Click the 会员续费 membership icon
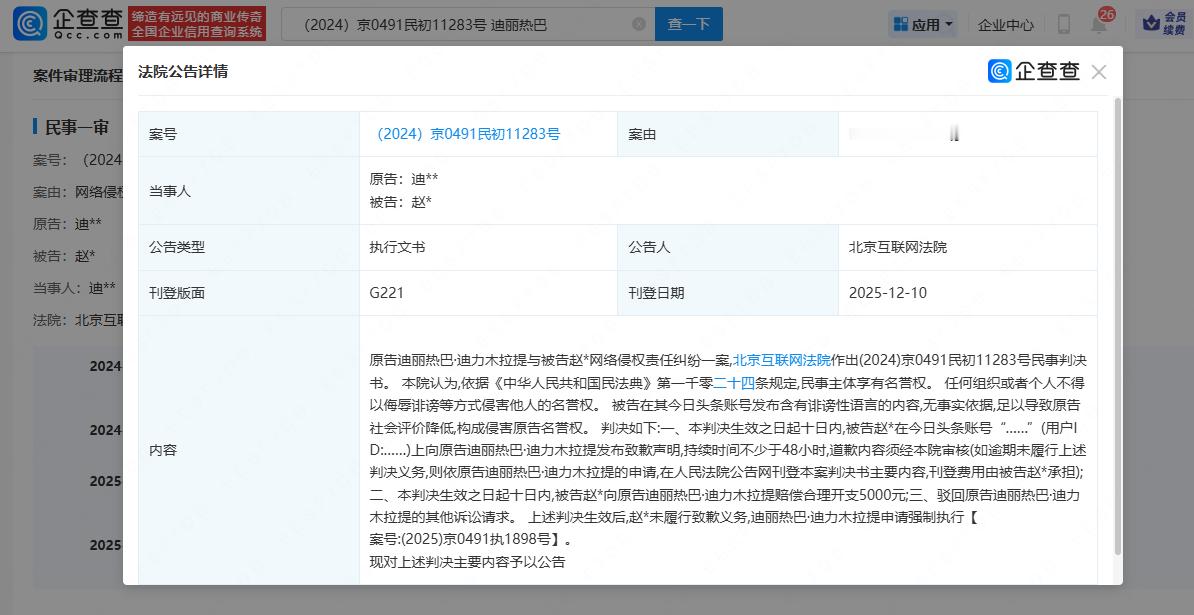This screenshot has width=1194, height=615. (1165, 24)
